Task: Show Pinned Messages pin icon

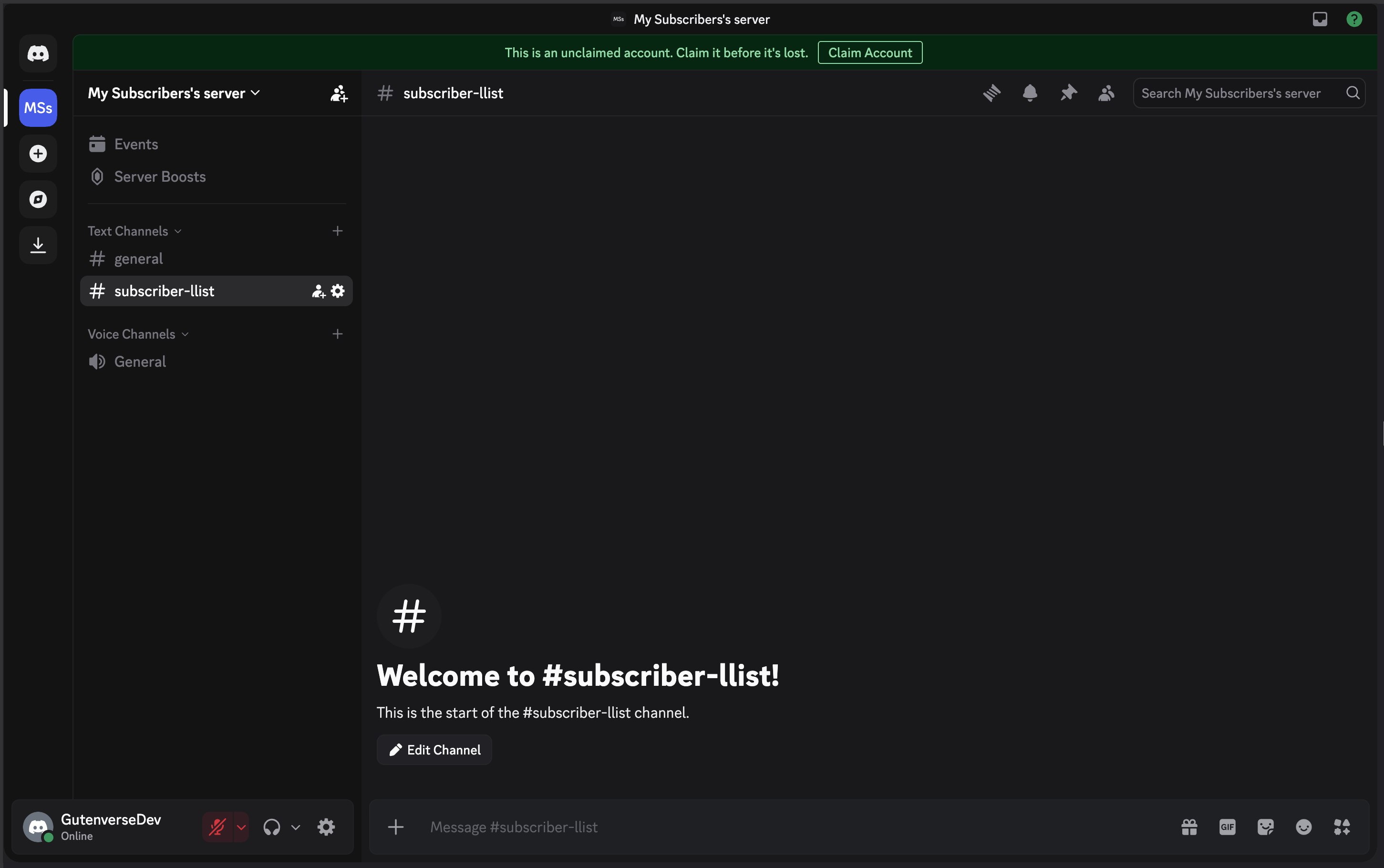Action: (1068, 93)
